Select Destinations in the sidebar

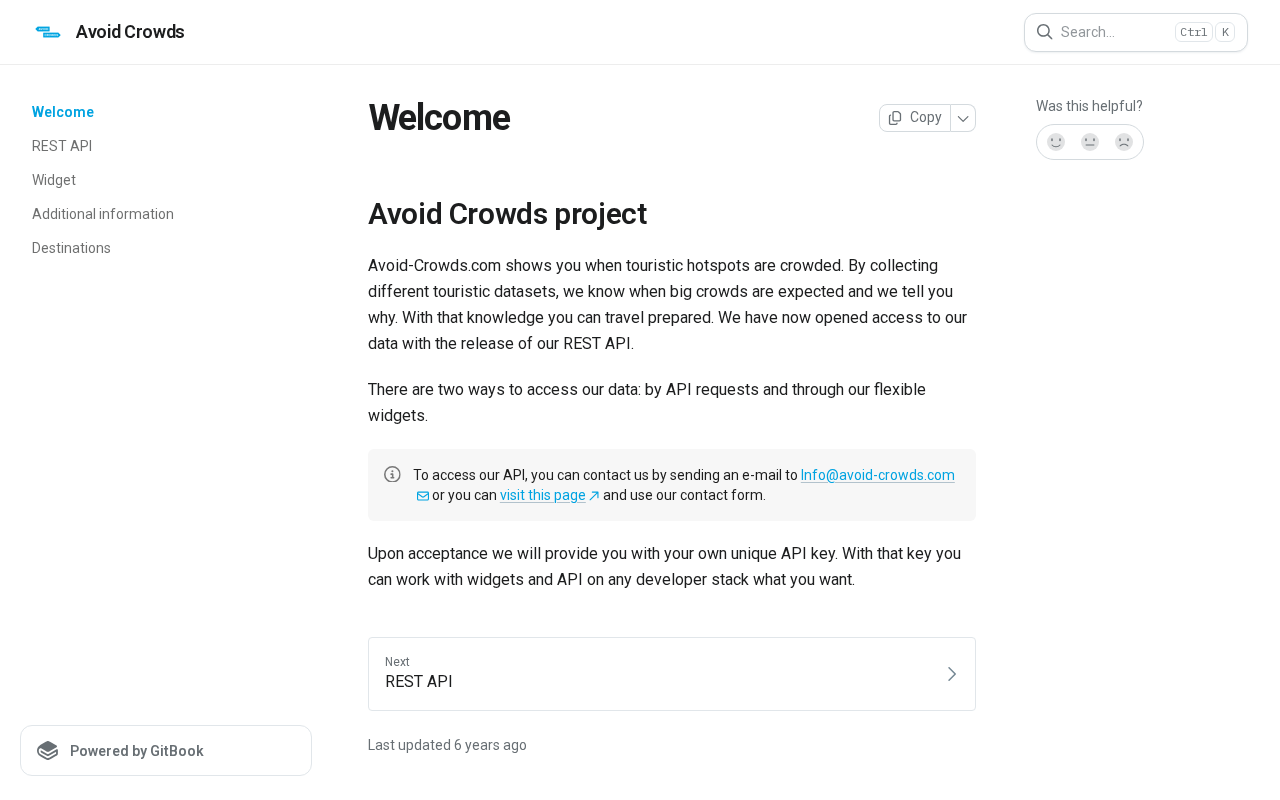[x=71, y=248]
